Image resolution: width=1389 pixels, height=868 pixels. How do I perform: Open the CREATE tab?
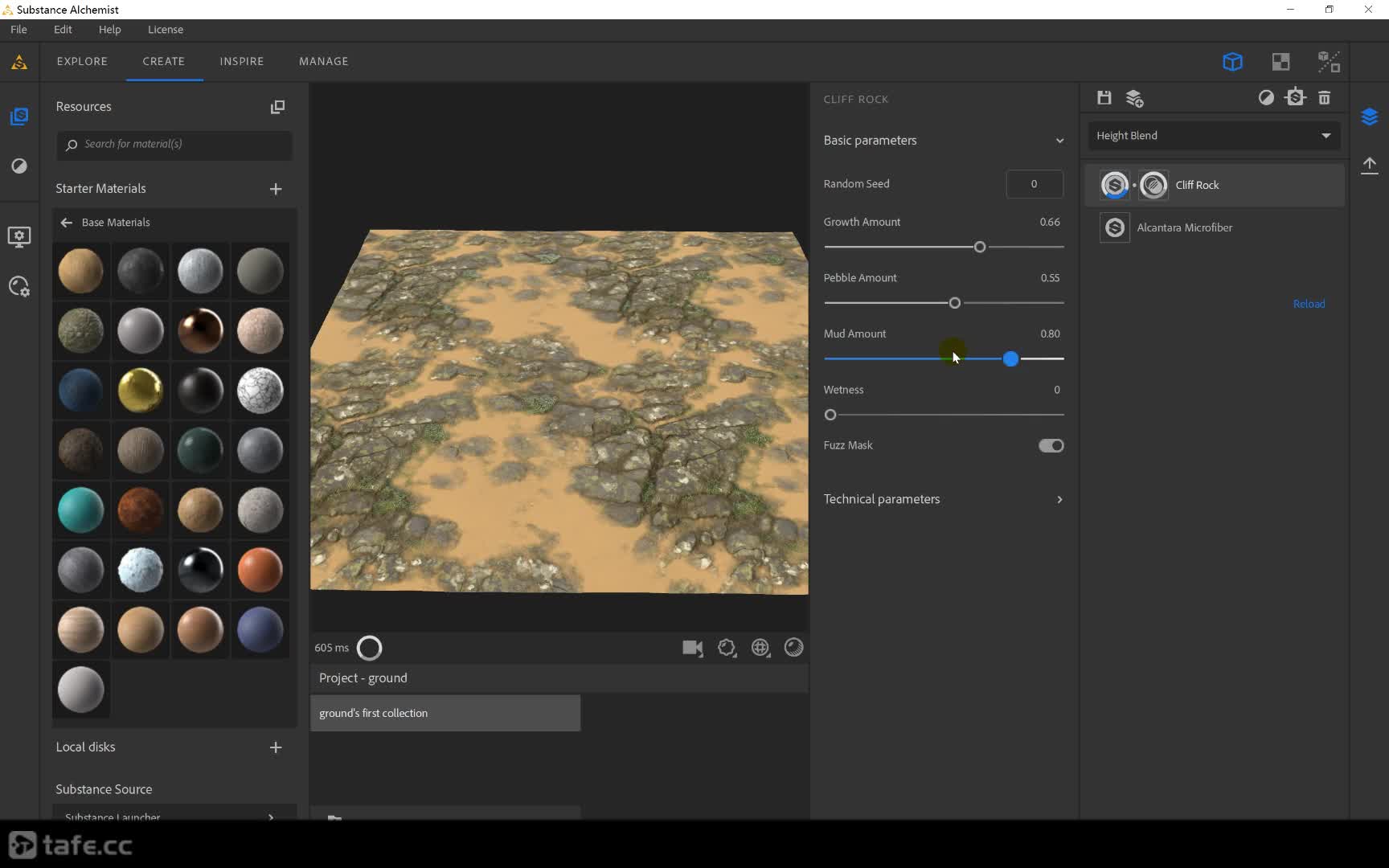click(x=164, y=61)
